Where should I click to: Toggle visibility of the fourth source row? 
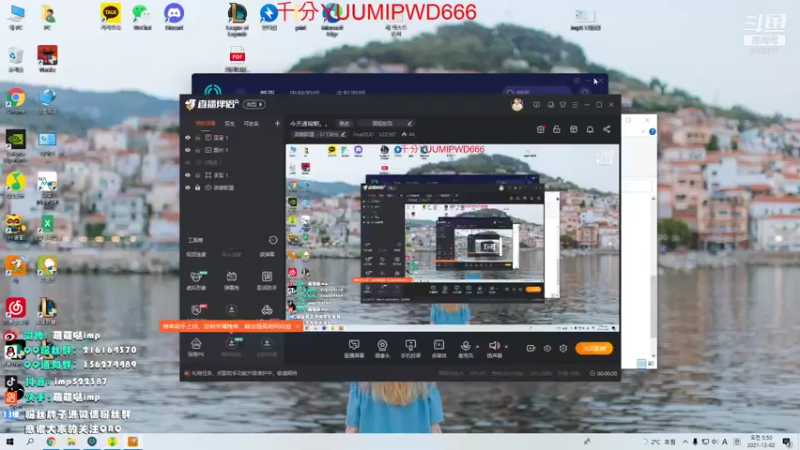pos(188,175)
